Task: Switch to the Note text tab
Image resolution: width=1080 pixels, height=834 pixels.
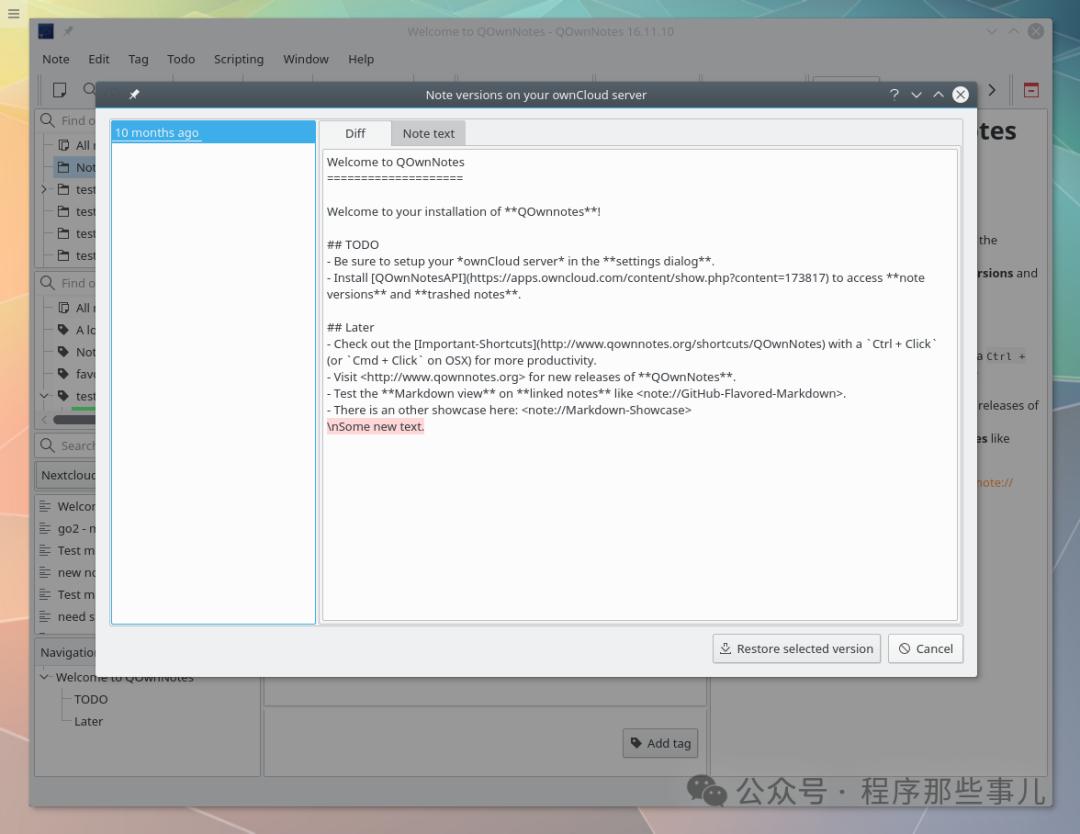Action: [428, 134]
